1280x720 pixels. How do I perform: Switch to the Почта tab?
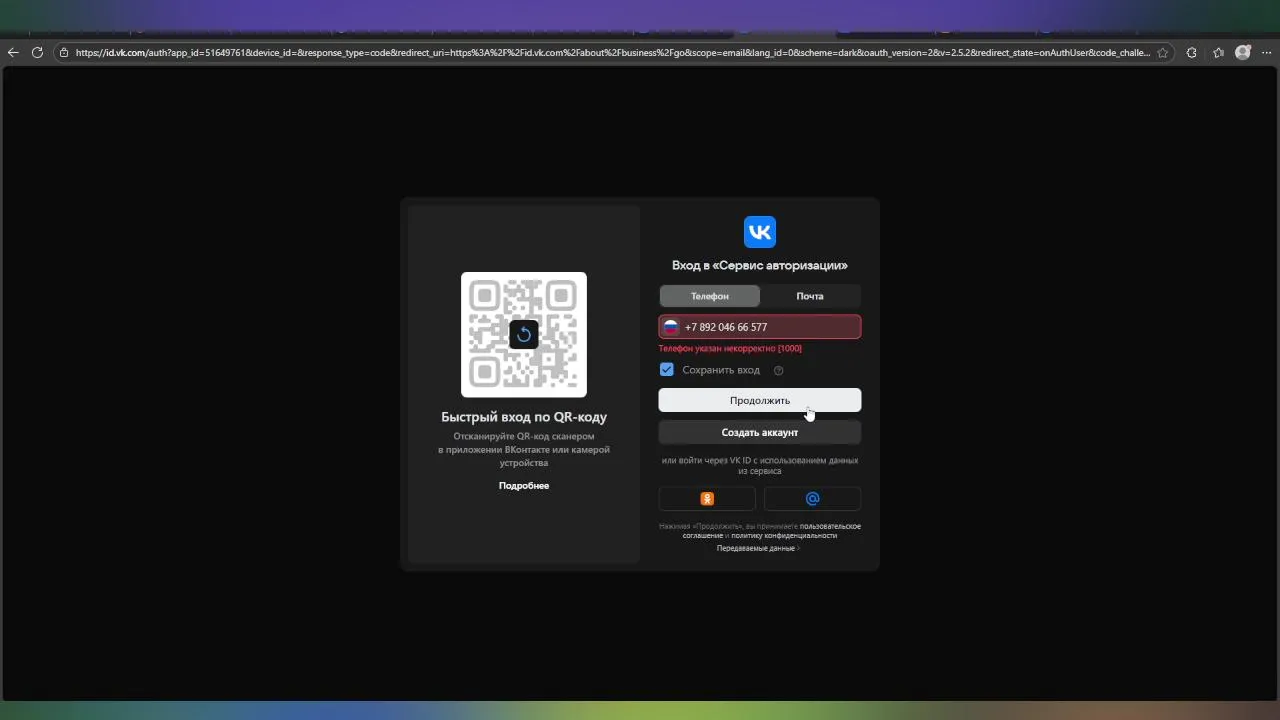[810, 296]
